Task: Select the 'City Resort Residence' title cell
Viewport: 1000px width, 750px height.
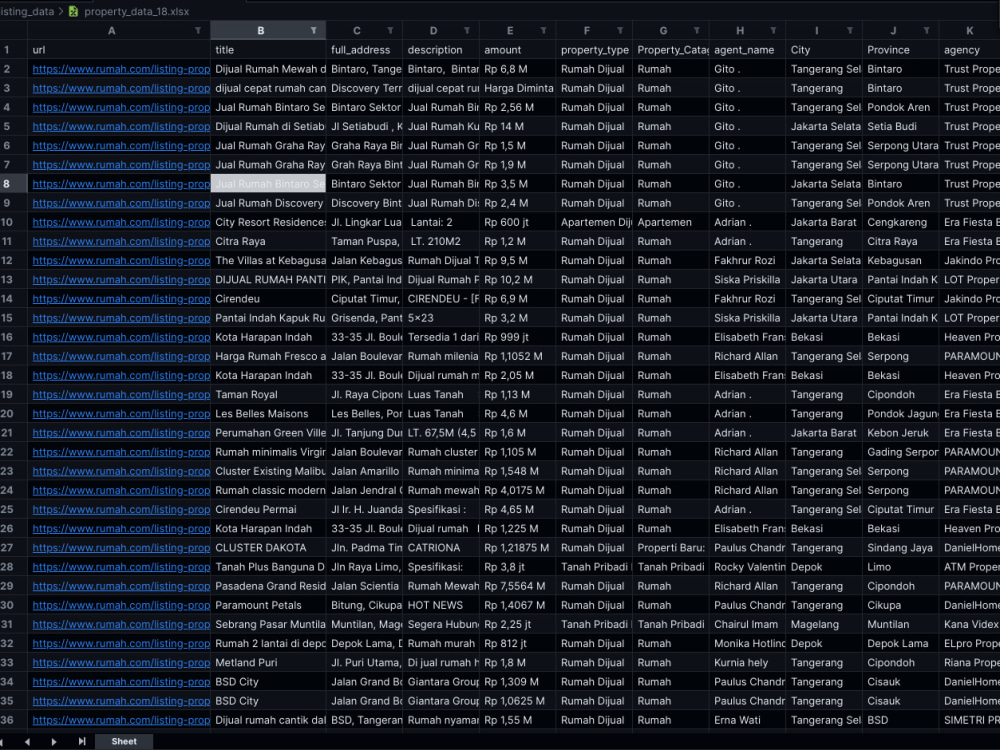Action: point(268,222)
